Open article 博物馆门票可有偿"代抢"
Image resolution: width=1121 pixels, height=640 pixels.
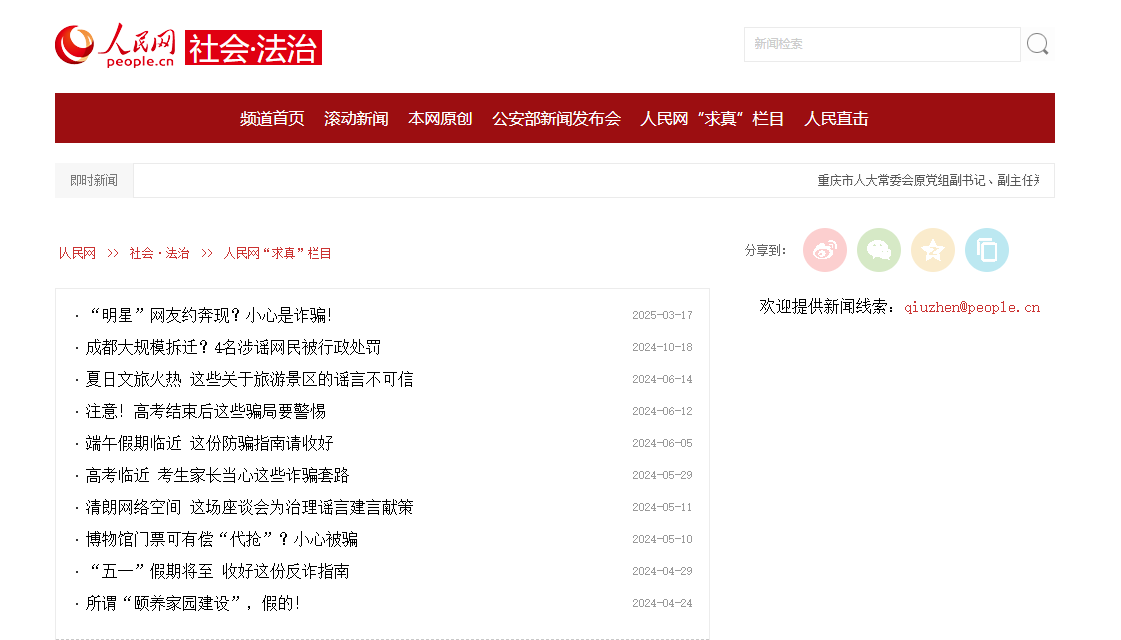click(x=221, y=539)
